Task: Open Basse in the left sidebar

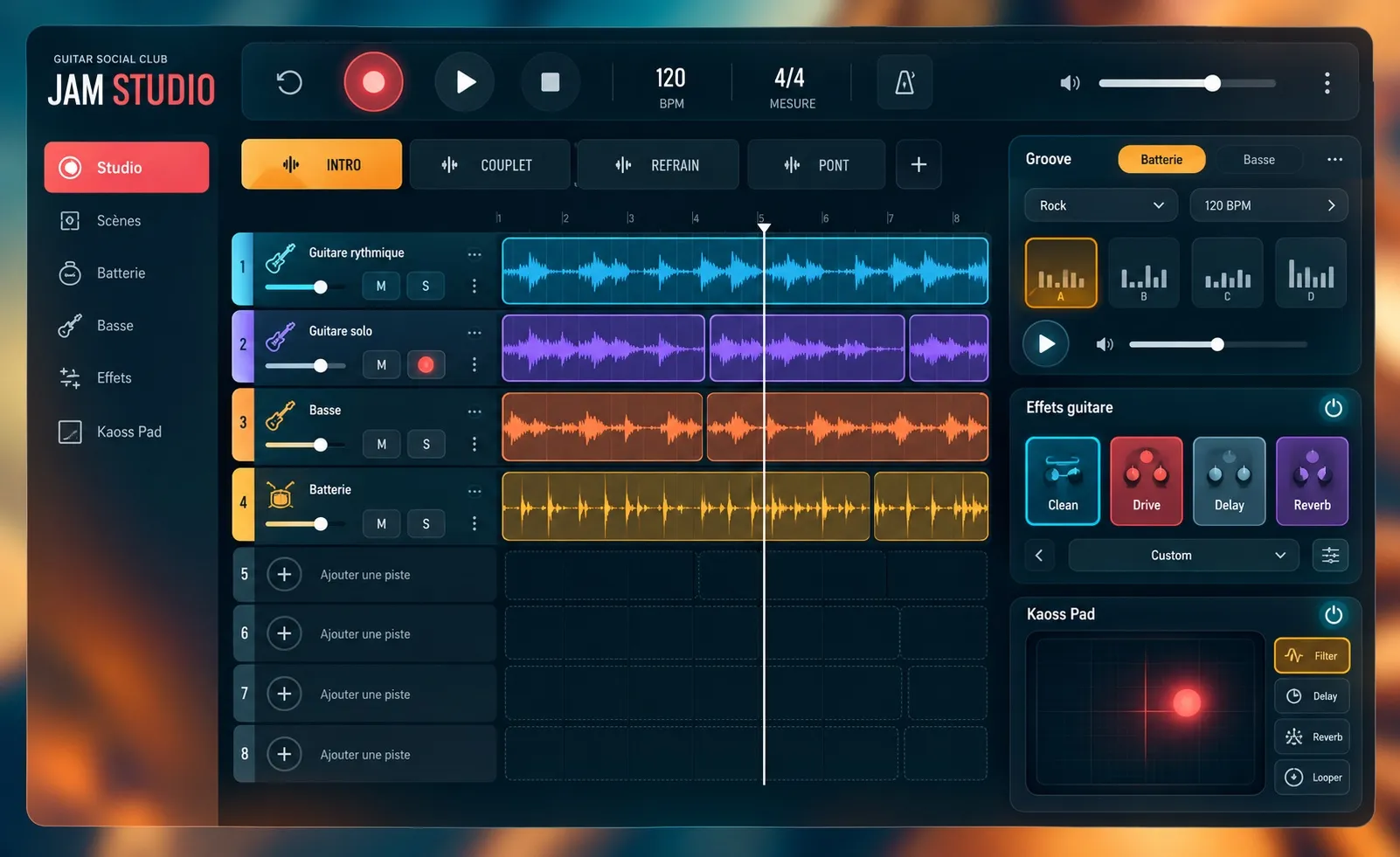Action: click(x=127, y=325)
